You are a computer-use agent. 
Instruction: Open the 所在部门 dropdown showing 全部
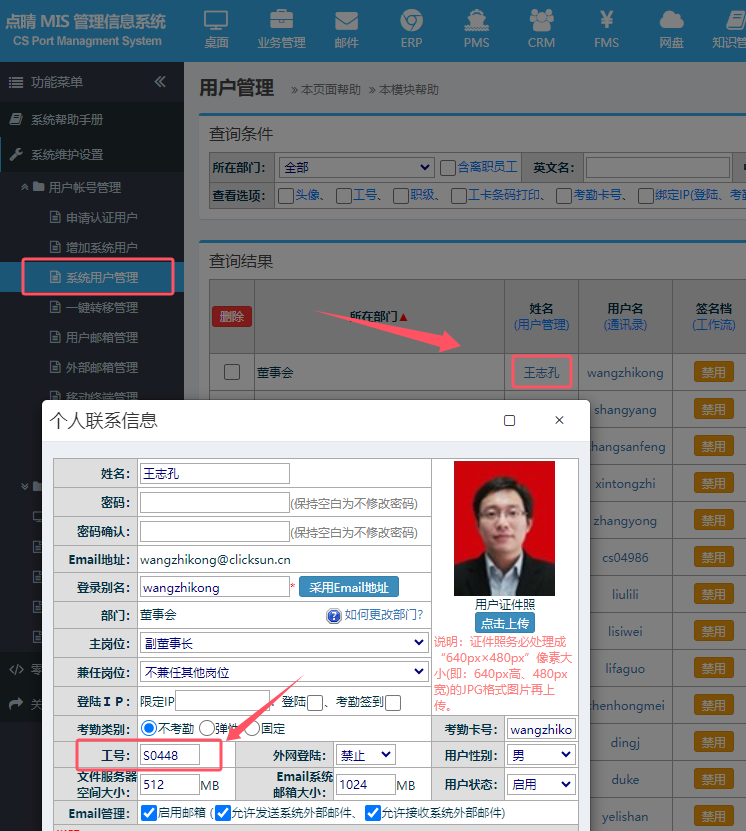coord(356,167)
